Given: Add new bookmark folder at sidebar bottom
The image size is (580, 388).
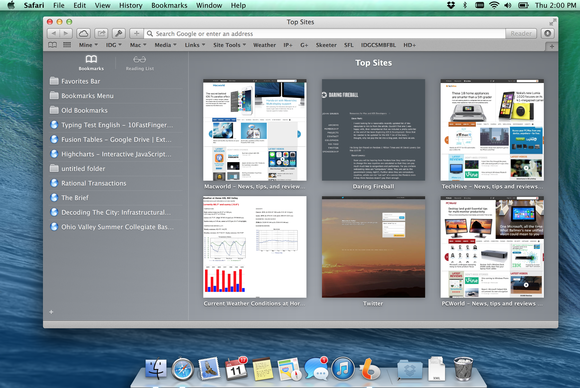Looking at the screenshot, I should pos(51,312).
